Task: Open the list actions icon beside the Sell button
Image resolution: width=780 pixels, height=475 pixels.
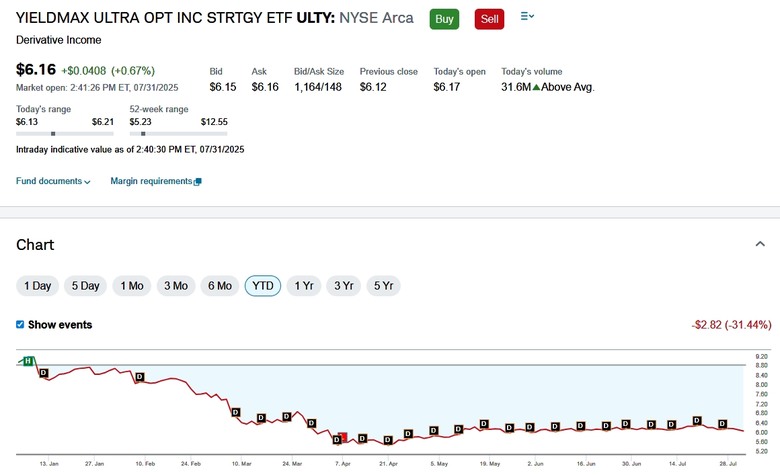Action: pos(527,16)
